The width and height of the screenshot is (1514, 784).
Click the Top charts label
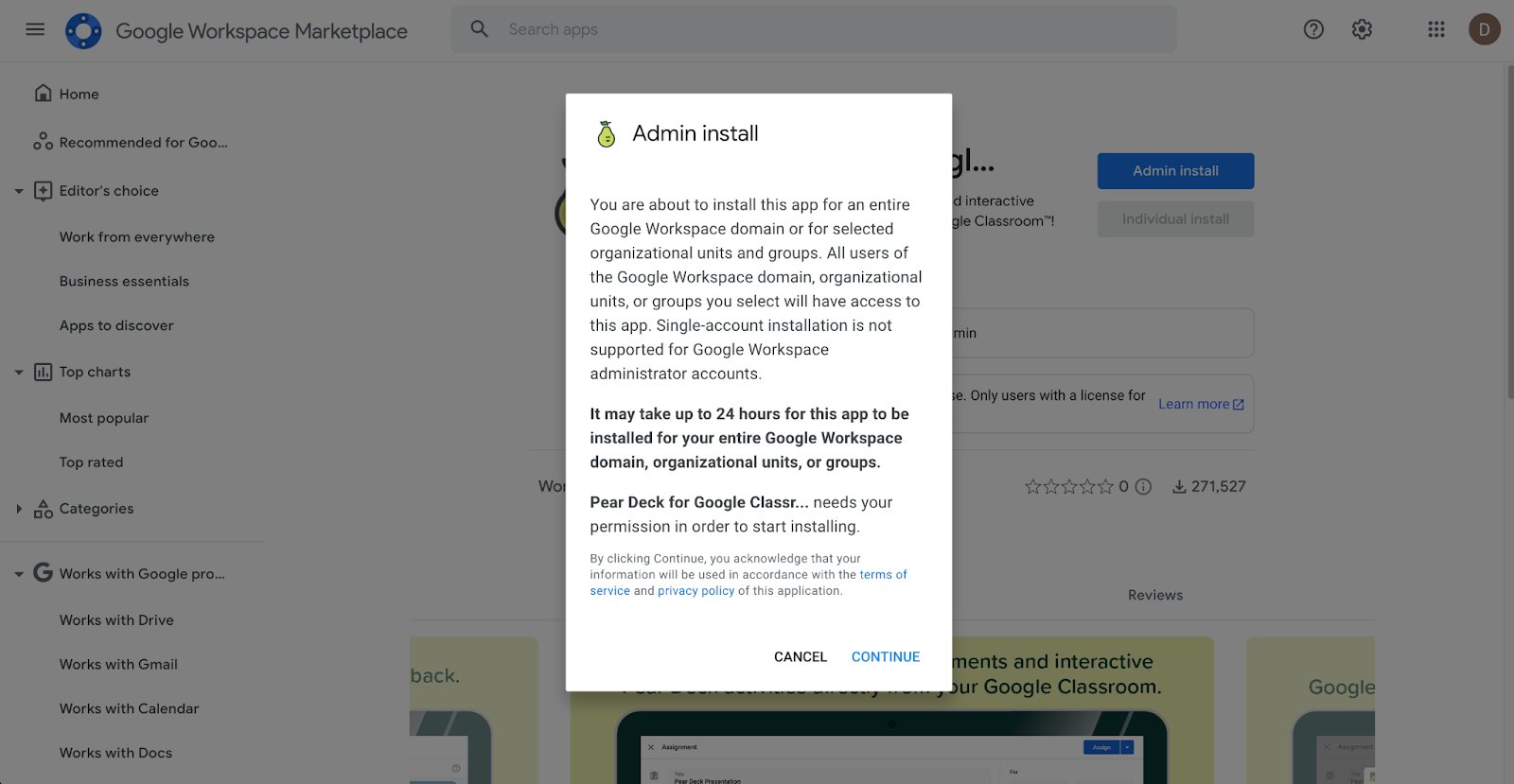(95, 373)
